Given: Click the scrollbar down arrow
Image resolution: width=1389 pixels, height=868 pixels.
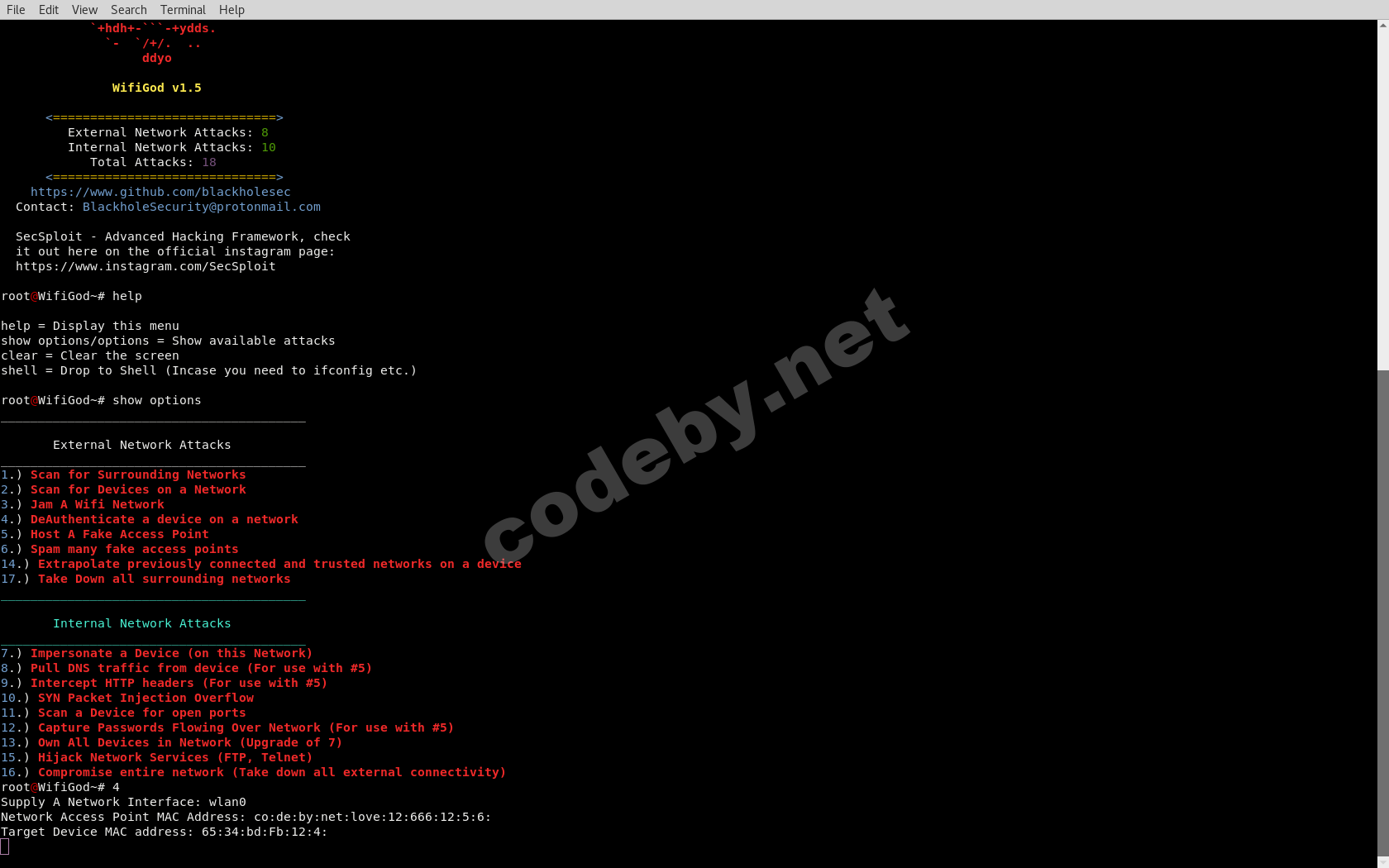Looking at the screenshot, I should tap(1382, 862).
